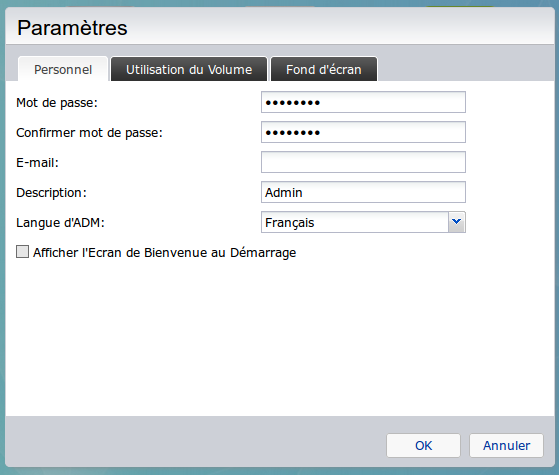
Task: Click the Langue d'ADM label
Action: pos(60,223)
